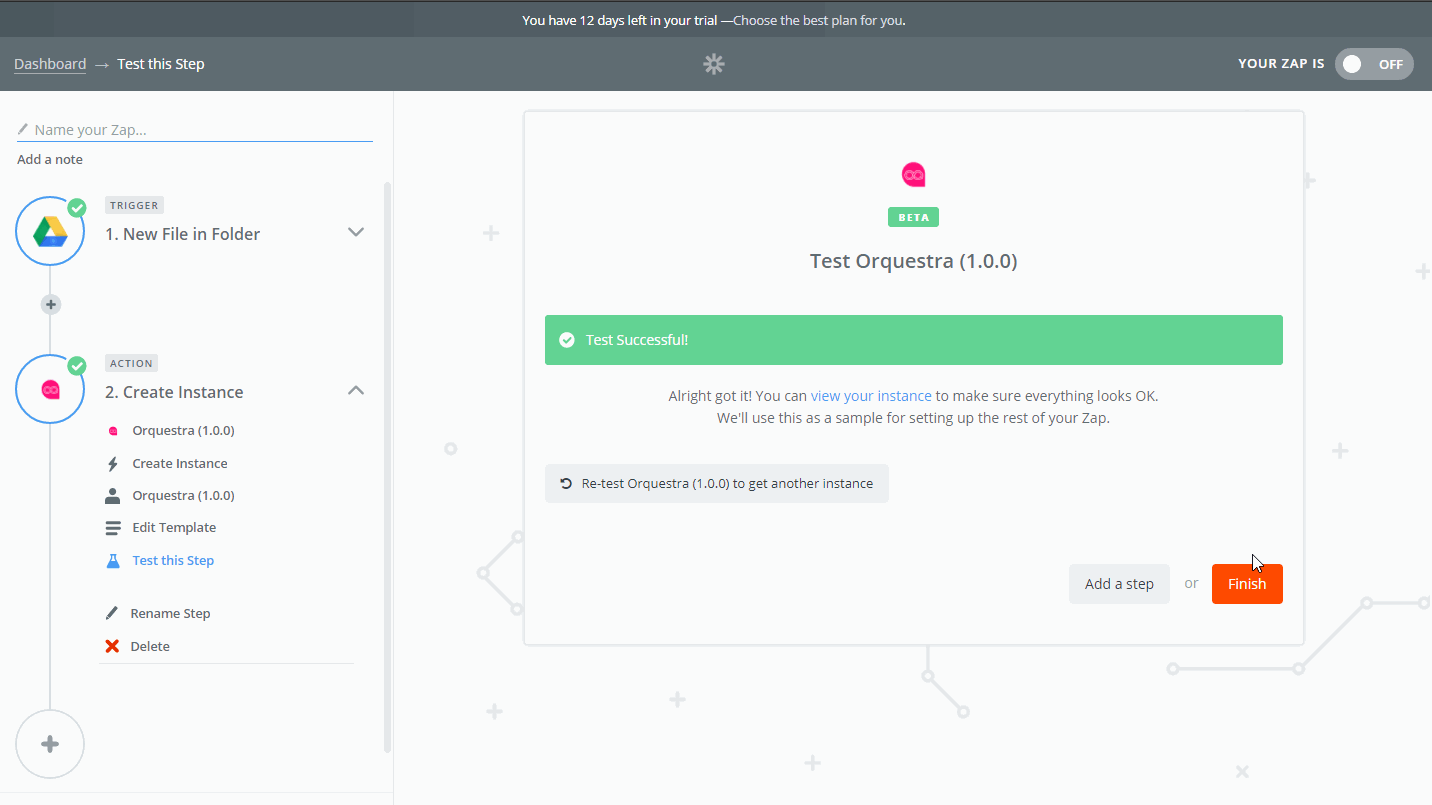1432x805 pixels.
Task: Click Rename Step
Action: click(170, 614)
